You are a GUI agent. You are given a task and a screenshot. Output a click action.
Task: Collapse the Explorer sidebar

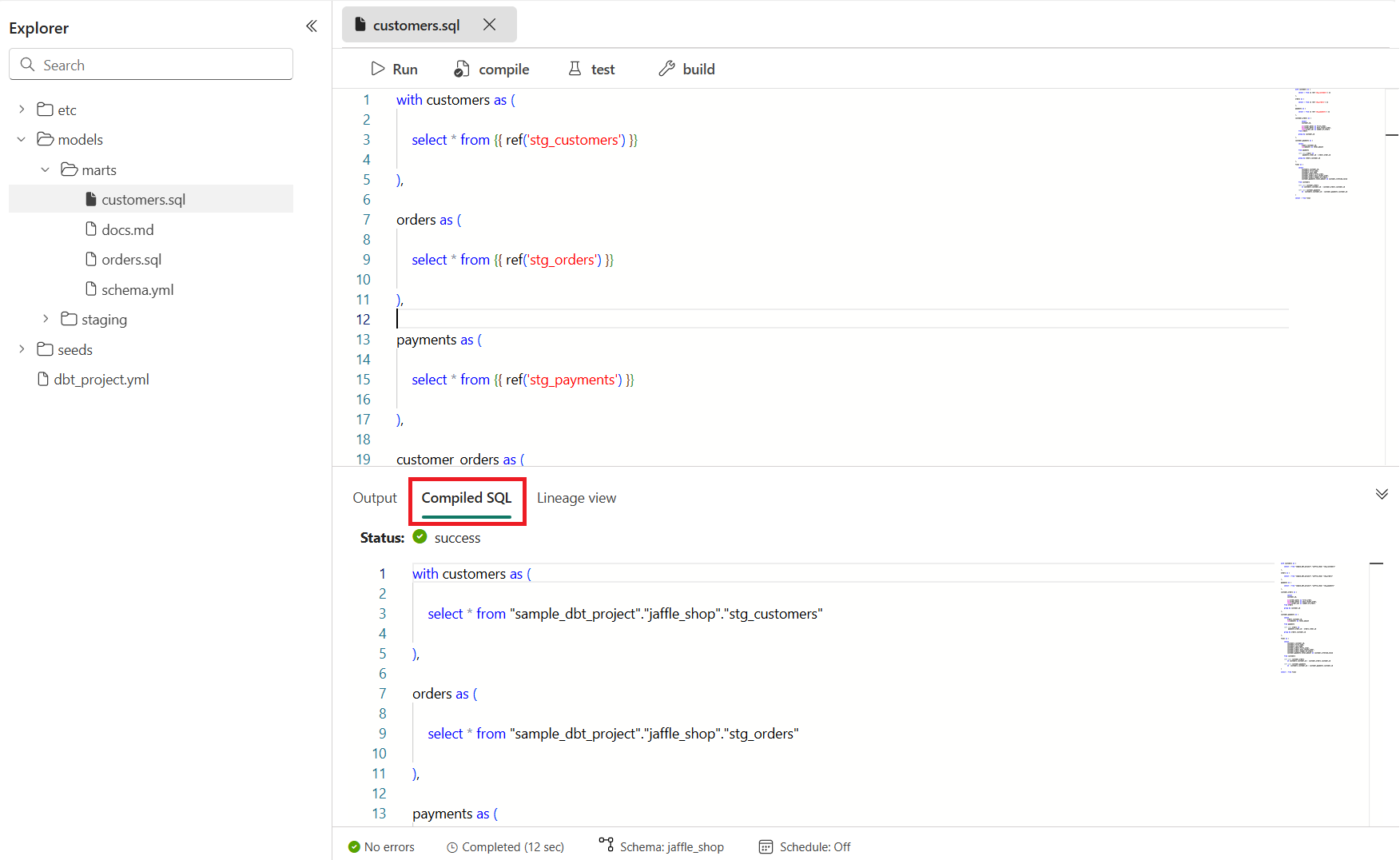pyautogui.click(x=312, y=26)
